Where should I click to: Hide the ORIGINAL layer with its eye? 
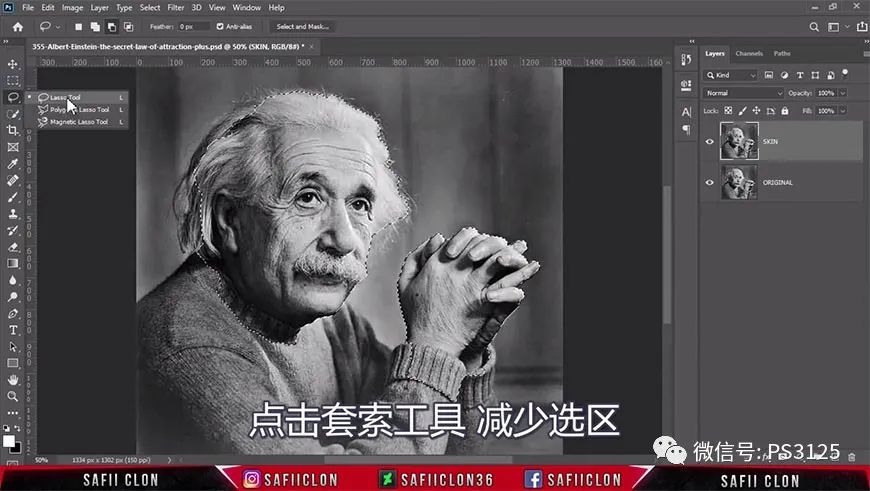click(x=710, y=182)
